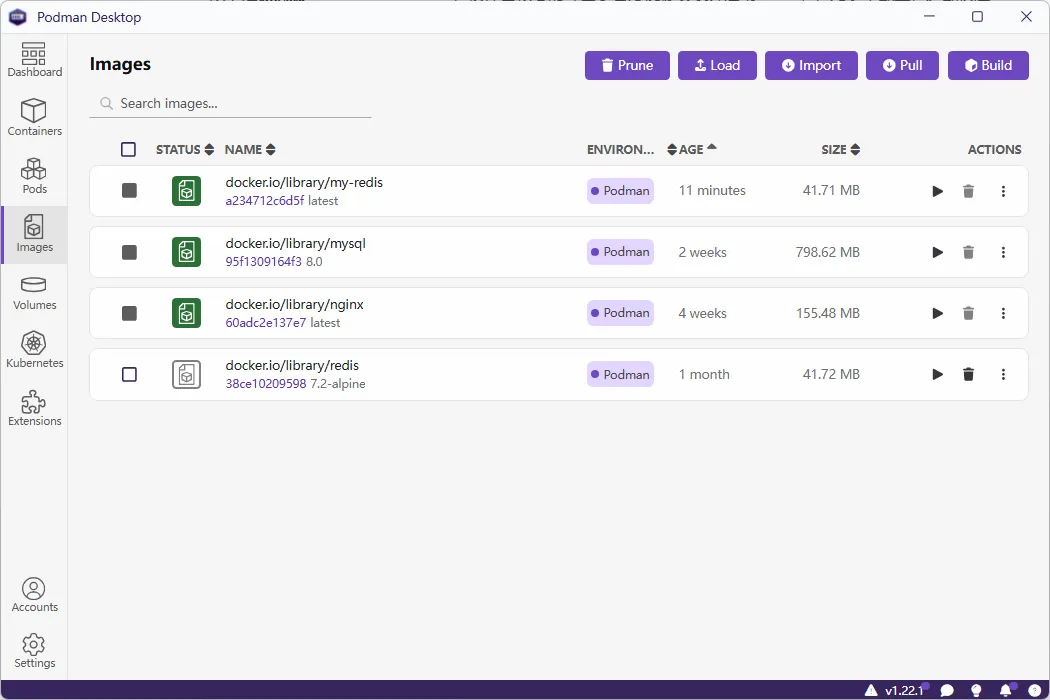Viewport: 1050px width, 700px height.
Task: Prune unused images
Action: click(627, 65)
